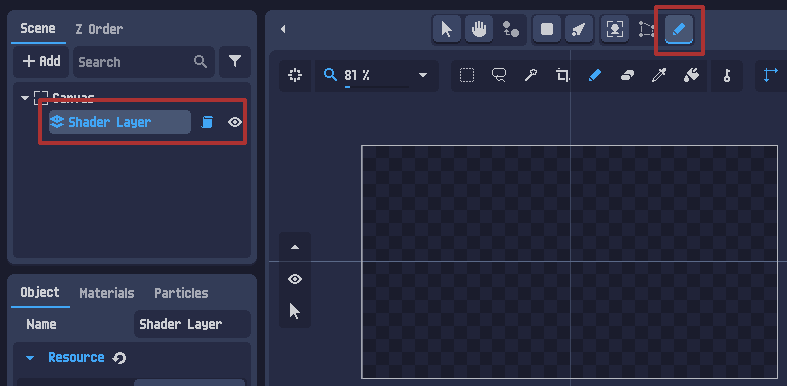Select the arrow pointer tool in top toolbar
This screenshot has width=787, height=386.
pyautogui.click(x=446, y=29)
